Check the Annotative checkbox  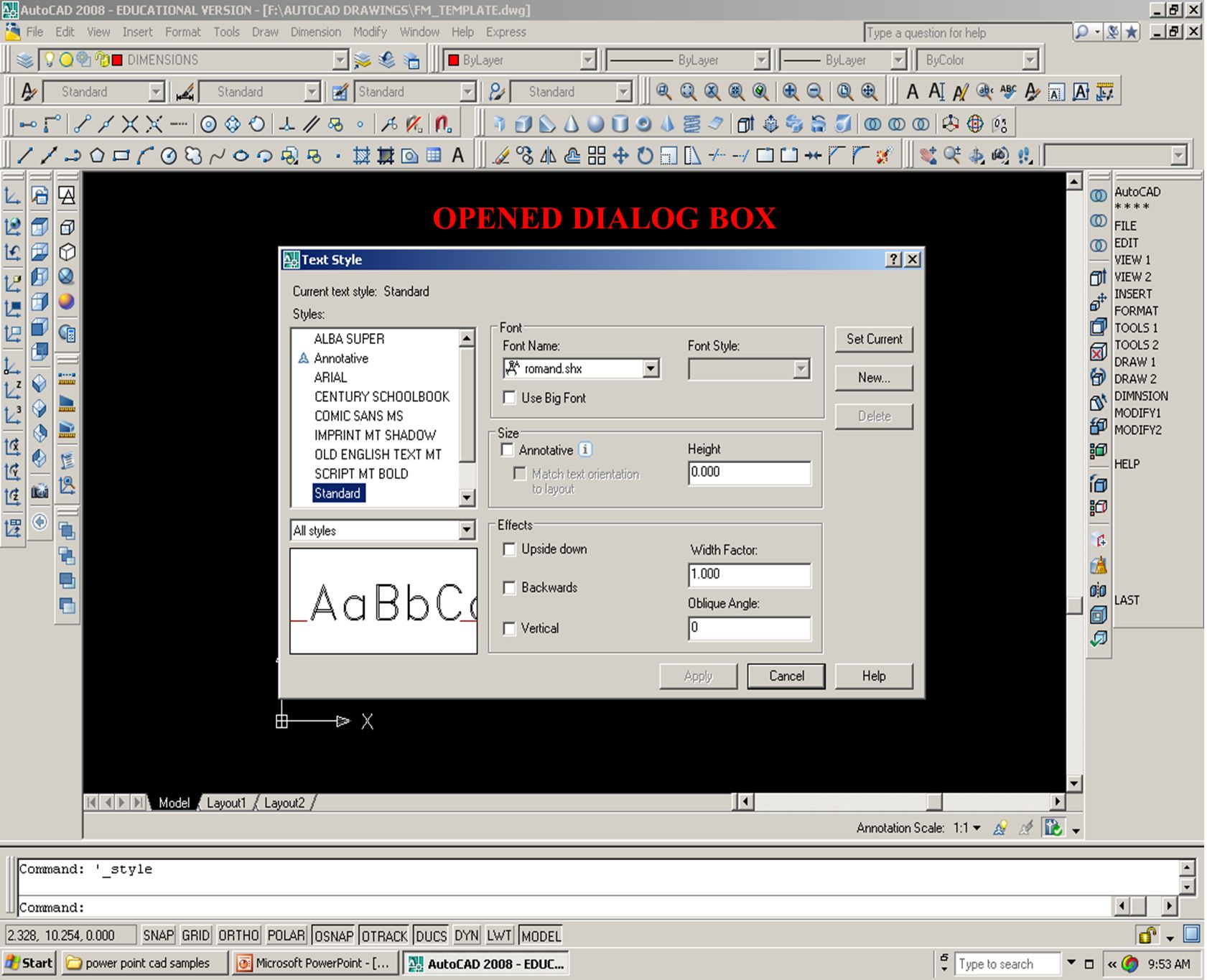pyautogui.click(x=507, y=449)
